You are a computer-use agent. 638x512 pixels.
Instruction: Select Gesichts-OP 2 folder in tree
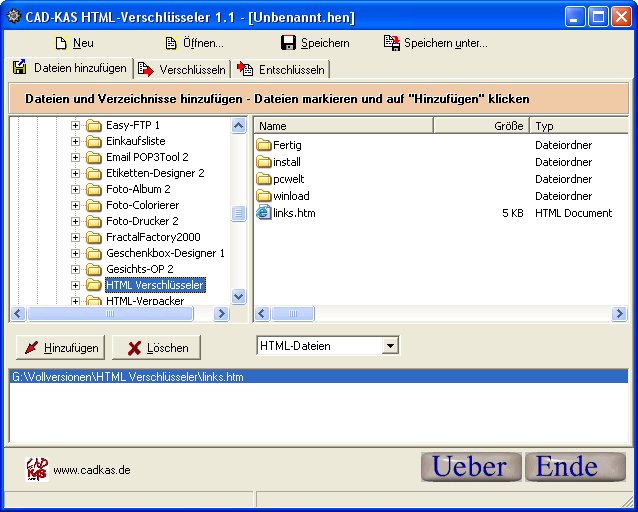pyautogui.click(x=139, y=269)
